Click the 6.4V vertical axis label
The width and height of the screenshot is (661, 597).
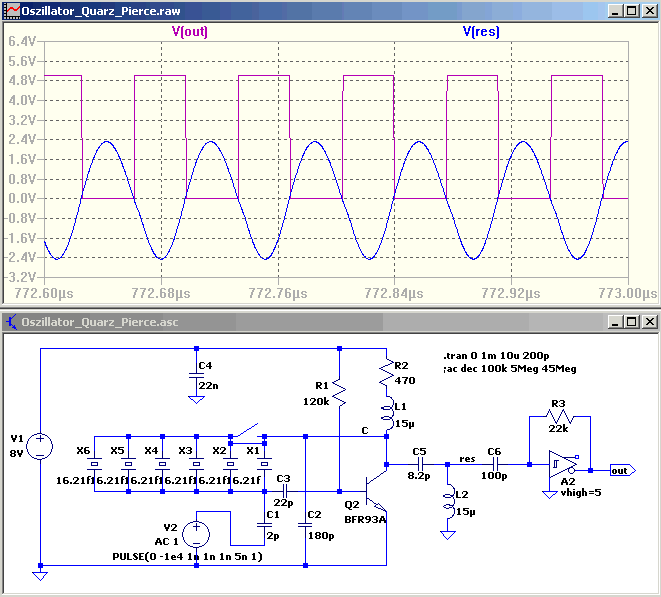(22, 41)
